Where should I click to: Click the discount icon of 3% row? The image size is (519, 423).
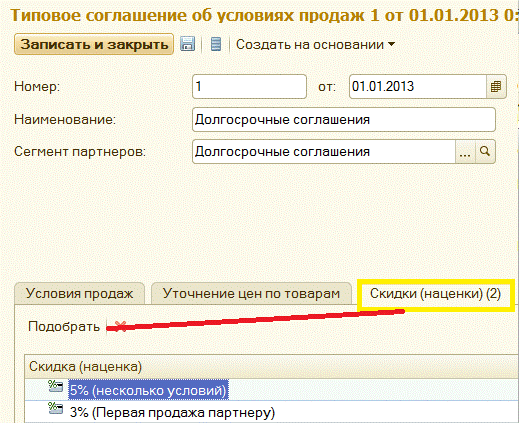click(x=55, y=408)
